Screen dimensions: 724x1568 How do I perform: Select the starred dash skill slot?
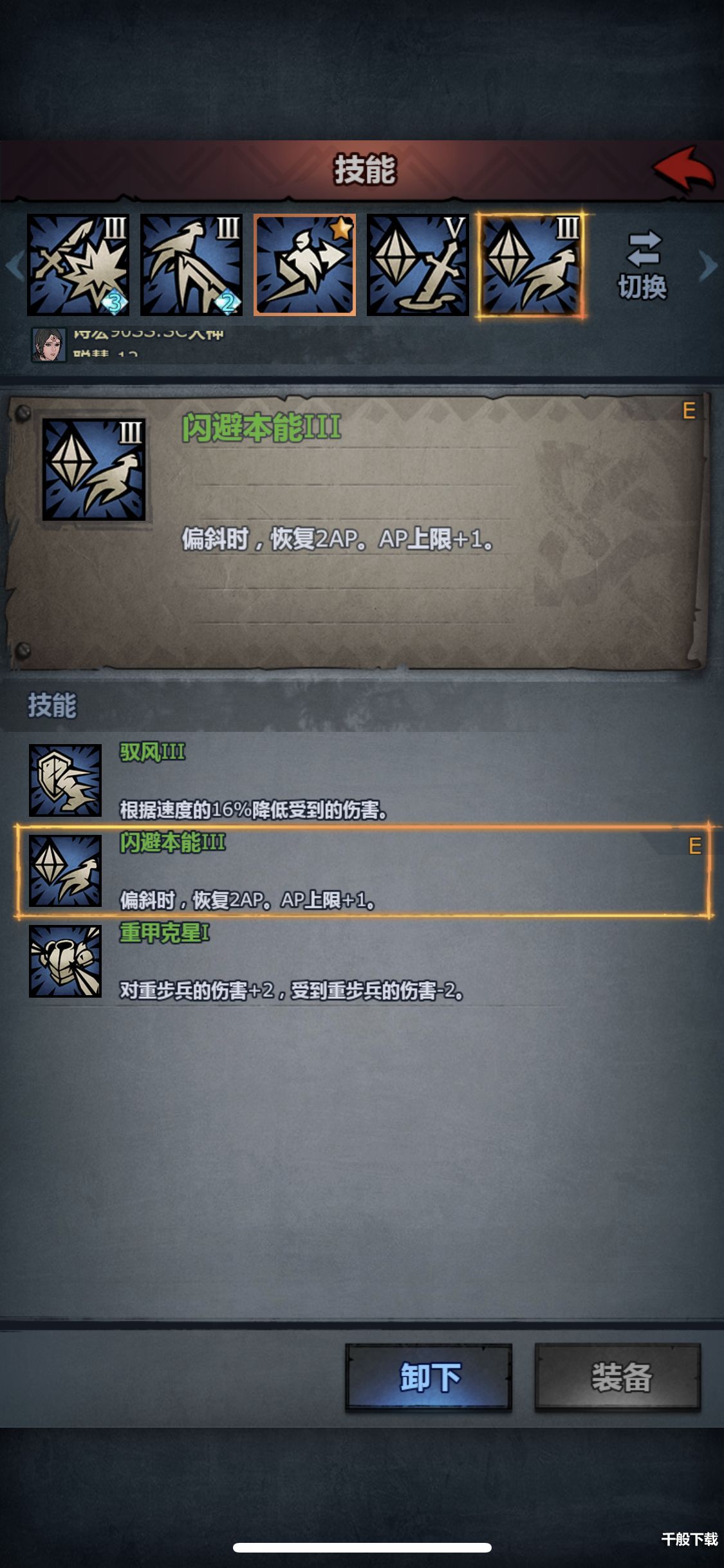(304, 265)
